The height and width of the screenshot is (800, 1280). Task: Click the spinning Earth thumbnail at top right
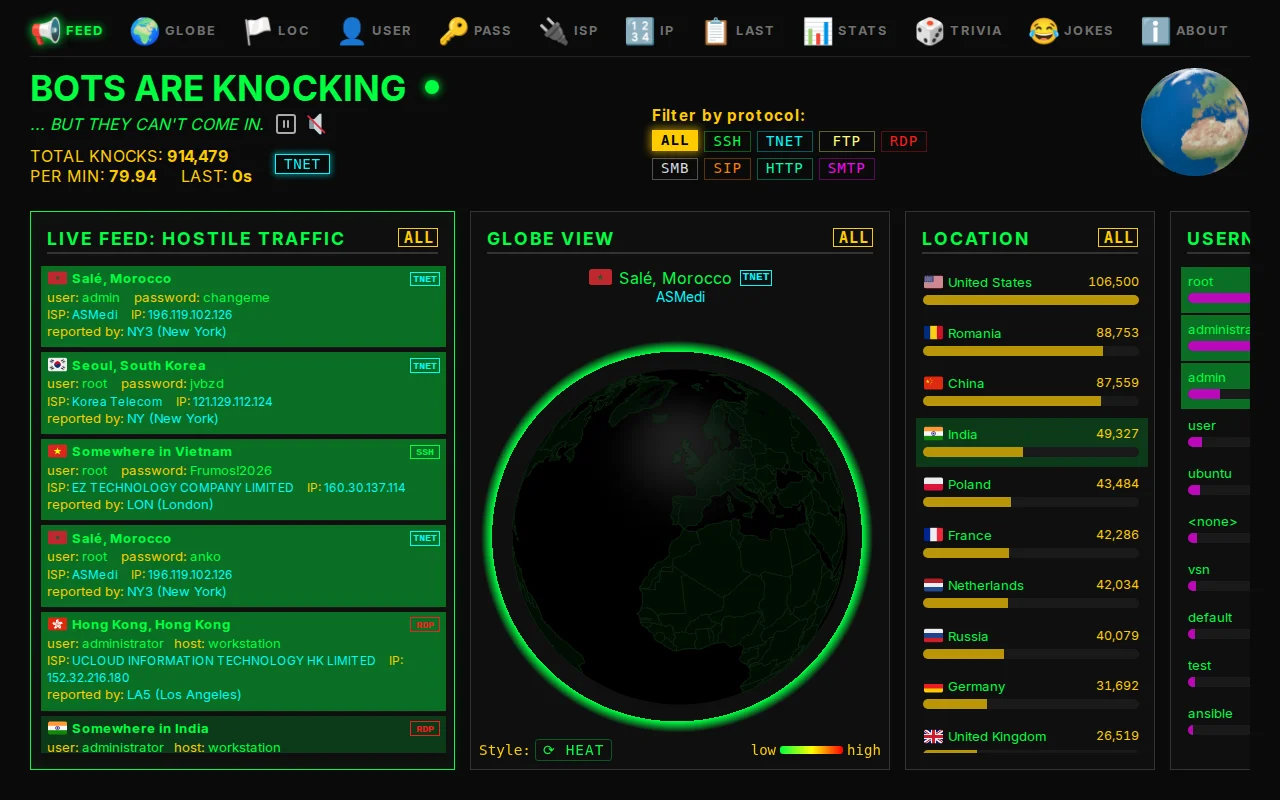(x=1195, y=122)
